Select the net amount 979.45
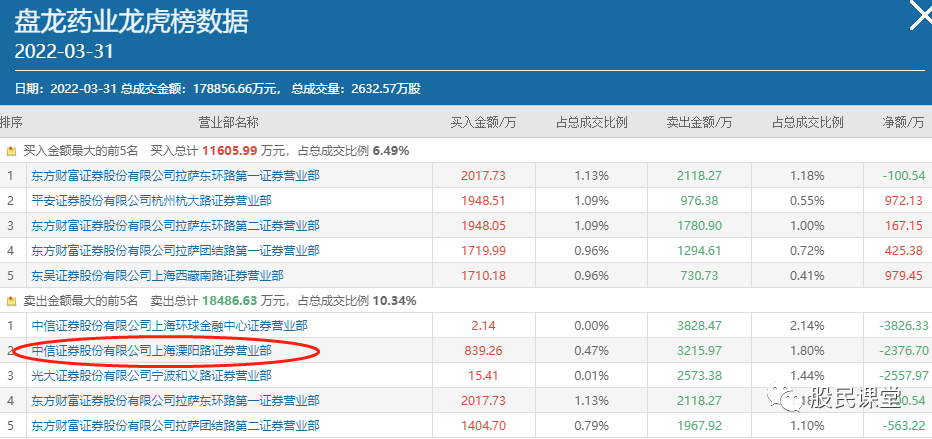932x439 pixels. (903, 276)
